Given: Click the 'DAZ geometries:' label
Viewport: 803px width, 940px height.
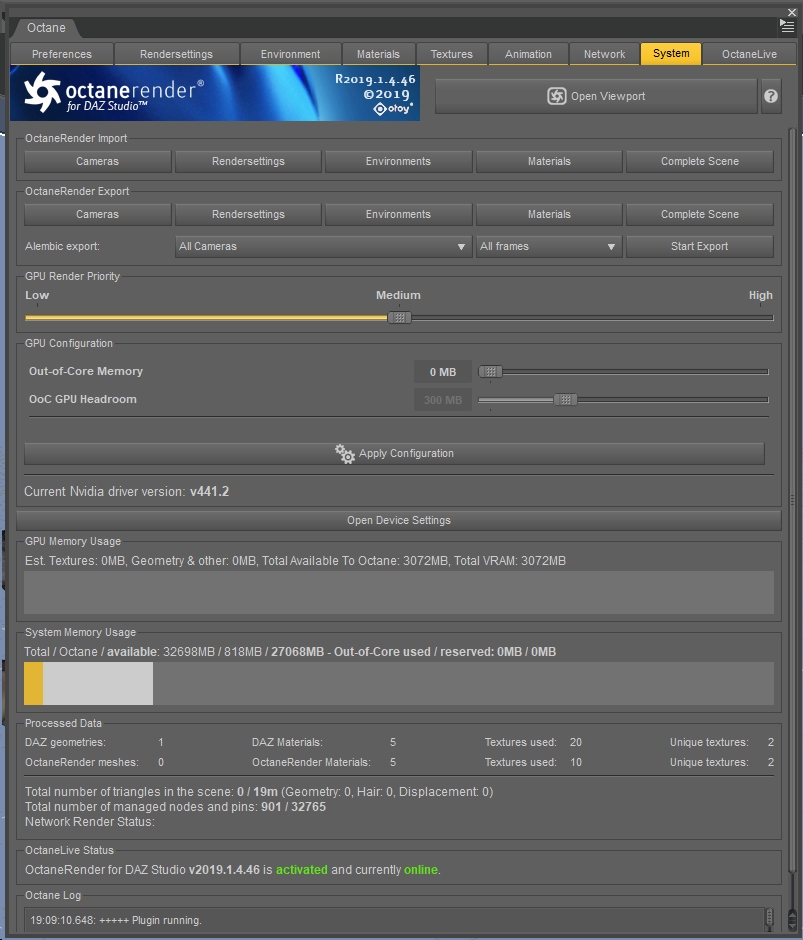Looking at the screenshot, I should click(x=65, y=742).
